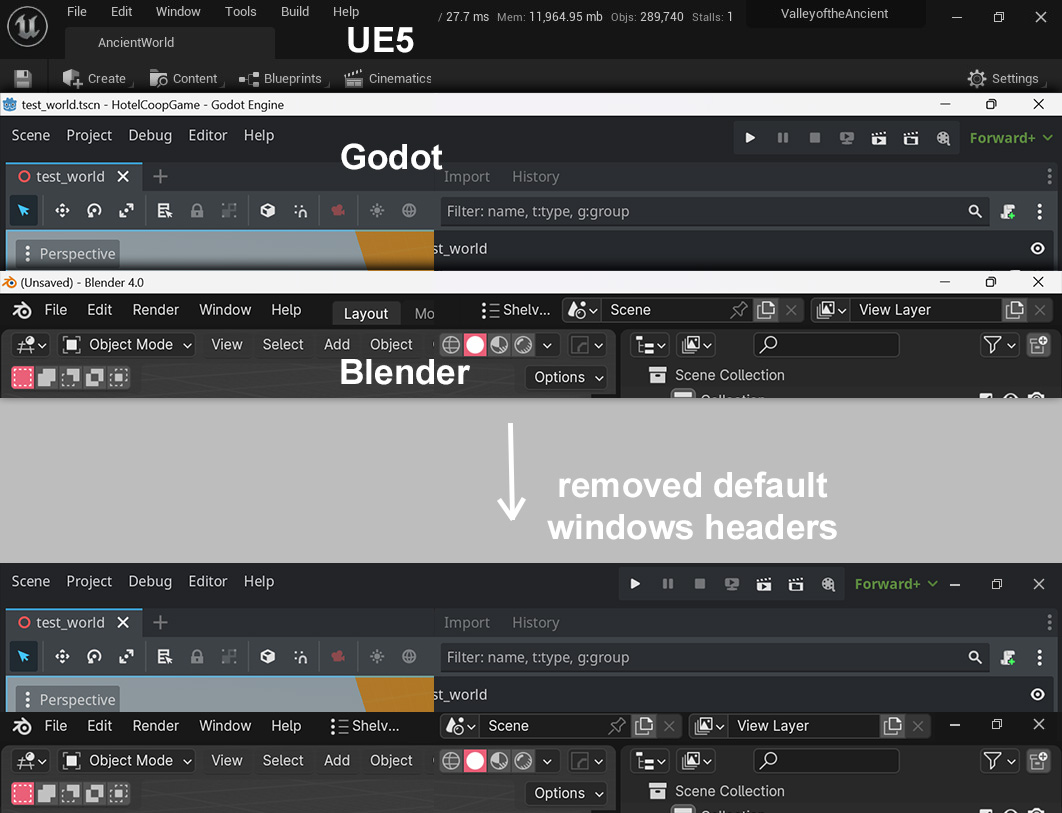This screenshot has height=813, width=1062.
Task: Stop running project in the titled Godot window
Action: tap(815, 138)
